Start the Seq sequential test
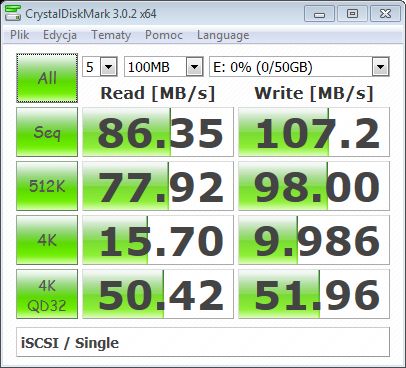406x368 pixels. pos(47,132)
